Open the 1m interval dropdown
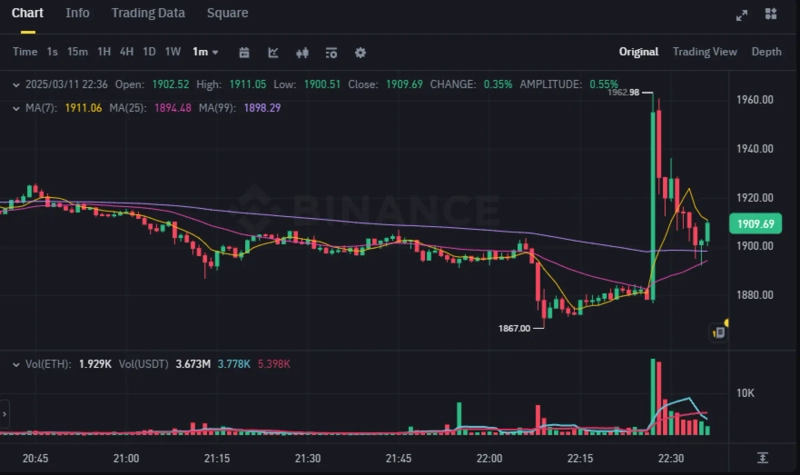 205,52
